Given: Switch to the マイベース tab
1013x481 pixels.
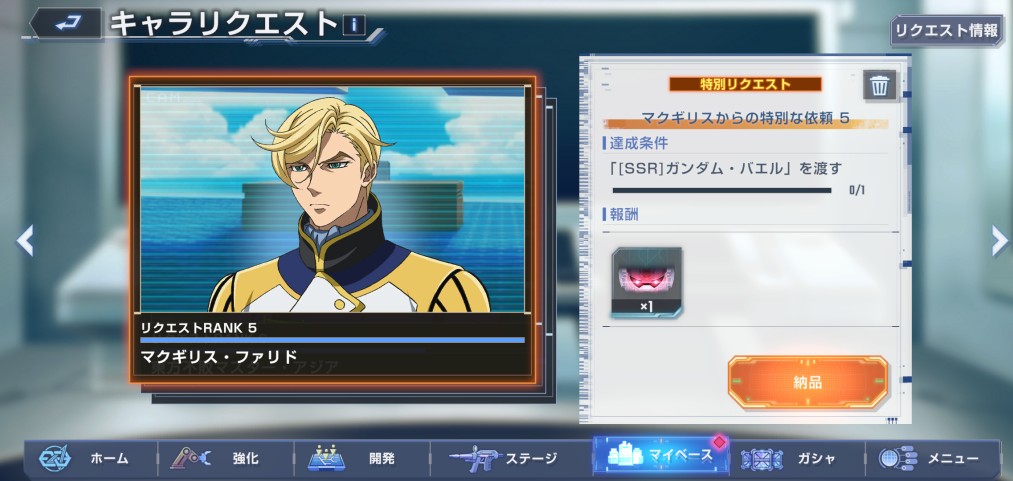Looking at the screenshot, I should pyautogui.click(x=661, y=455).
